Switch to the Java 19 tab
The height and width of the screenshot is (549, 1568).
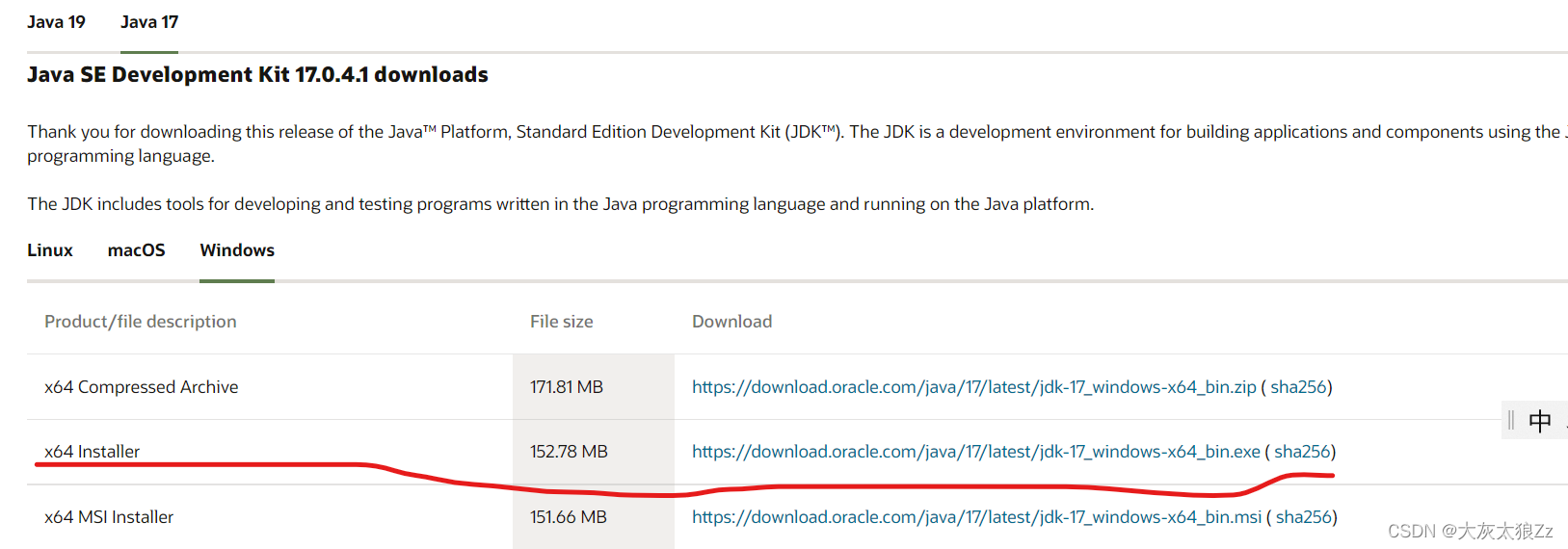(x=56, y=22)
